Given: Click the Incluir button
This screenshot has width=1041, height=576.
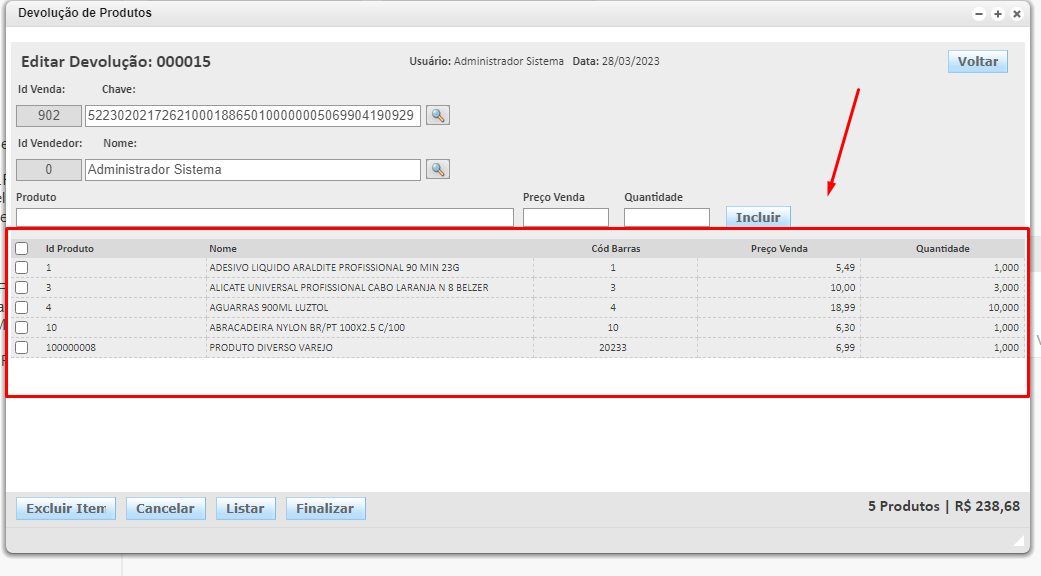Looking at the screenshot, I should click(758, 217).
